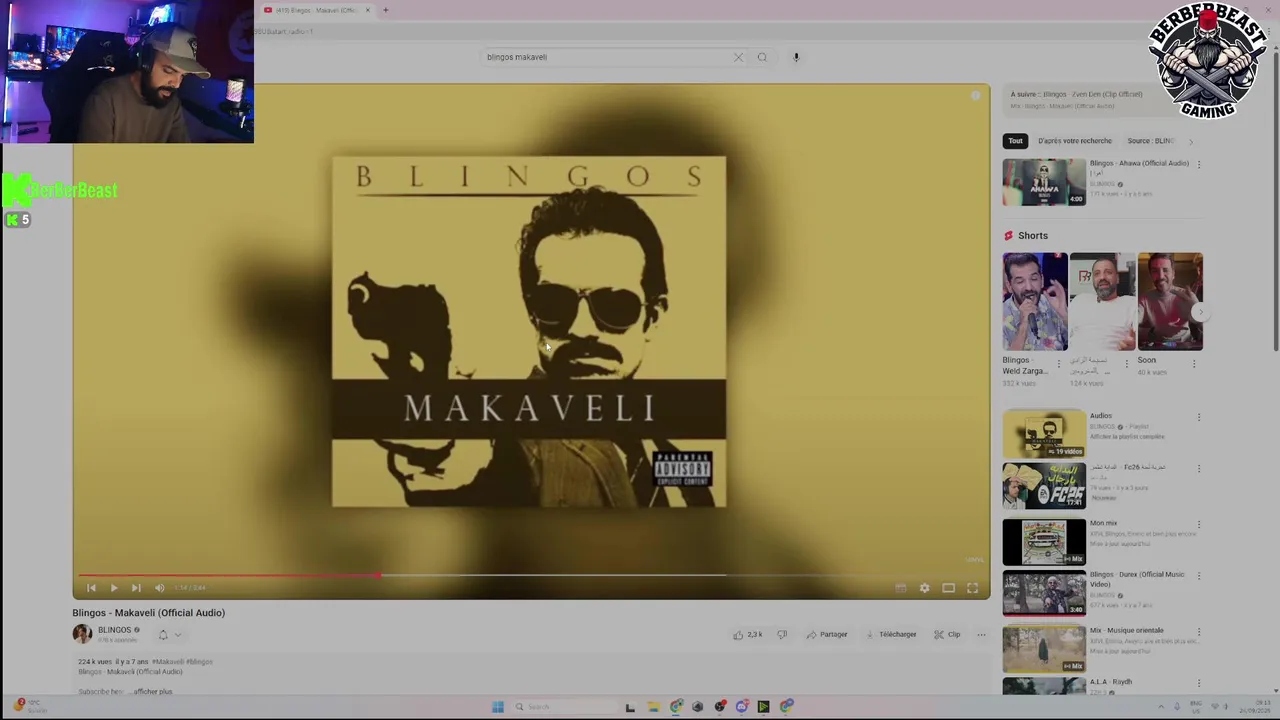This screenshot has width=1280, height=720.
Task: Enter full screen mode
Action: 972,588
